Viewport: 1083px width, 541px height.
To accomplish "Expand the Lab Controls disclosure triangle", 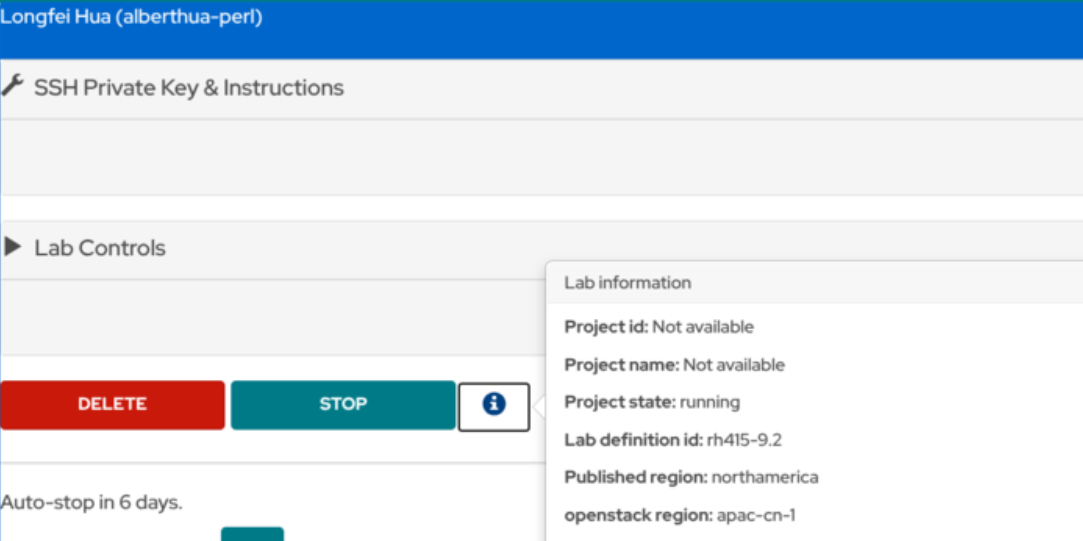I will point(13,247).
